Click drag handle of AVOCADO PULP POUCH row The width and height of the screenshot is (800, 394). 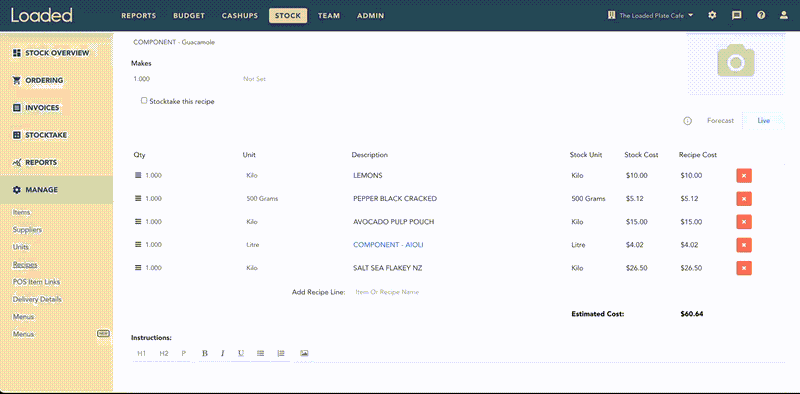[x=138, y=222]
